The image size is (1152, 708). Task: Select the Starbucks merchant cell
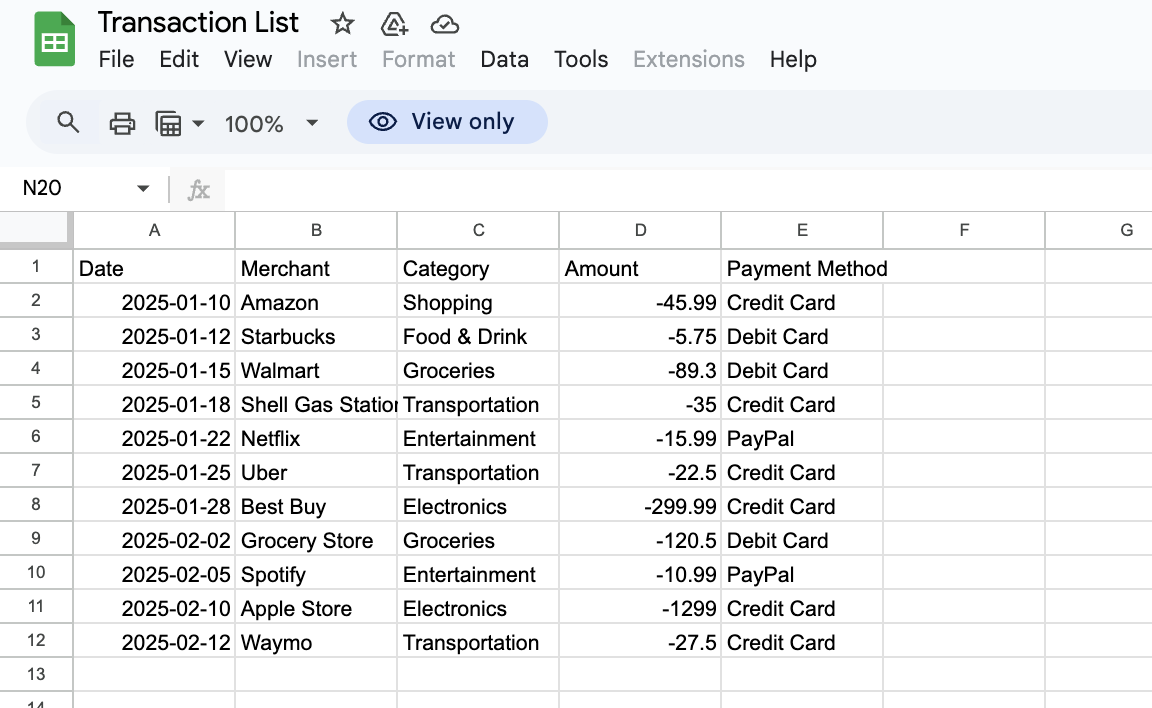pyautogui.click(x=316, y=336)
